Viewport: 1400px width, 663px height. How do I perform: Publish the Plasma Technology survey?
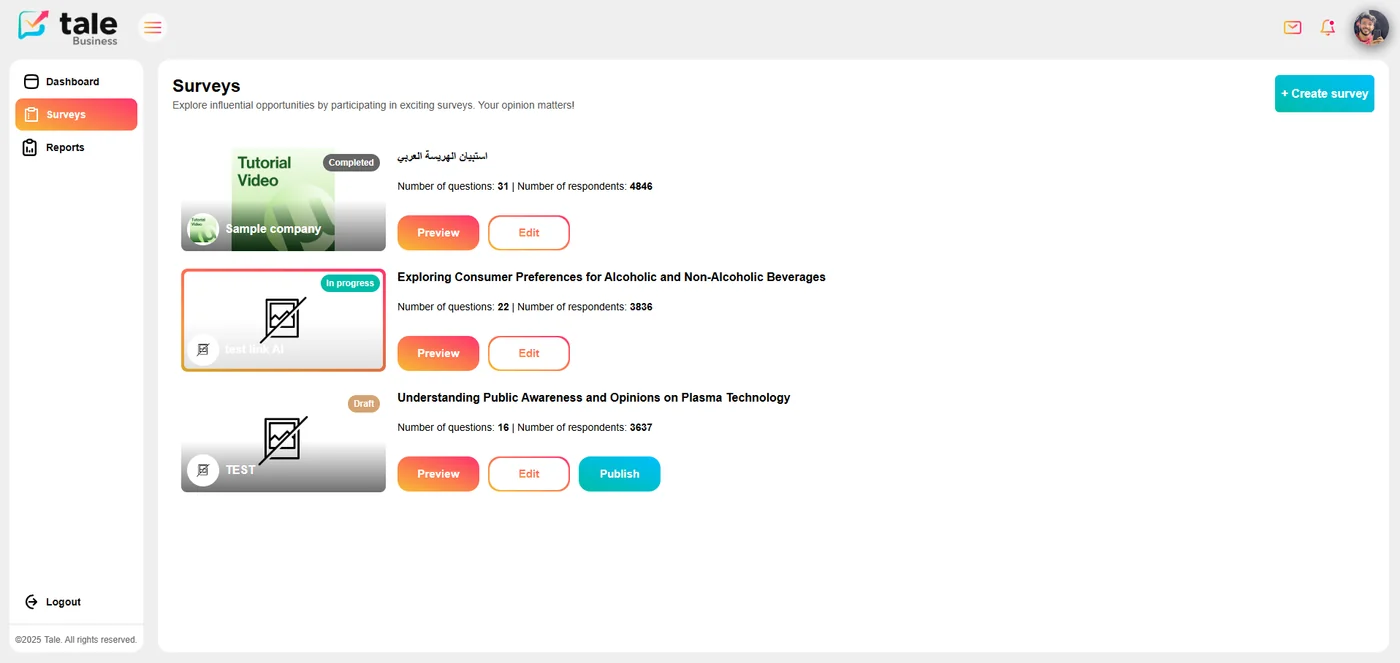point(619,474)
